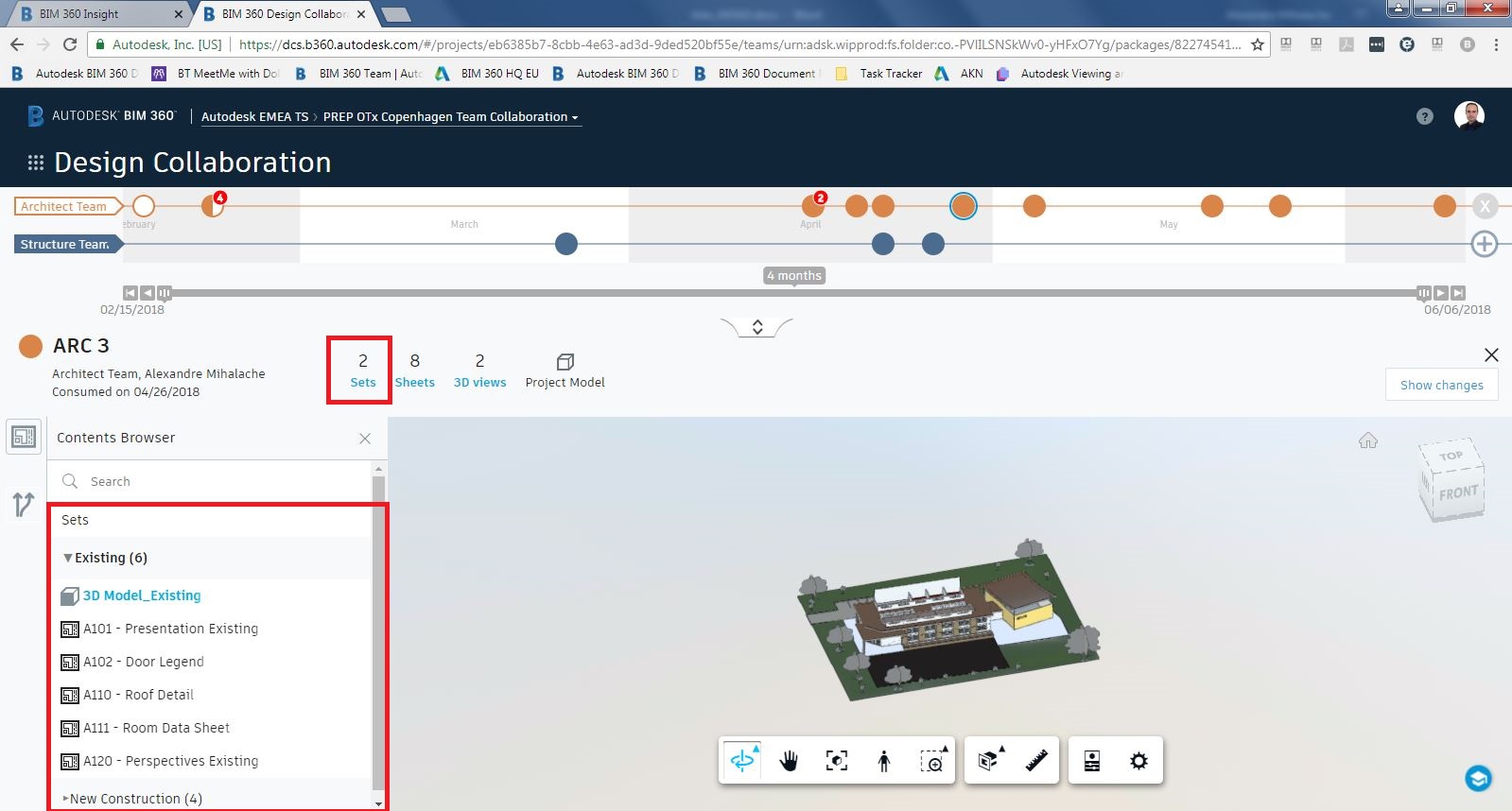Grab the left timeline range handle
The height and width of the screenshot is (811, 1512).
click(x=165, y=293)
